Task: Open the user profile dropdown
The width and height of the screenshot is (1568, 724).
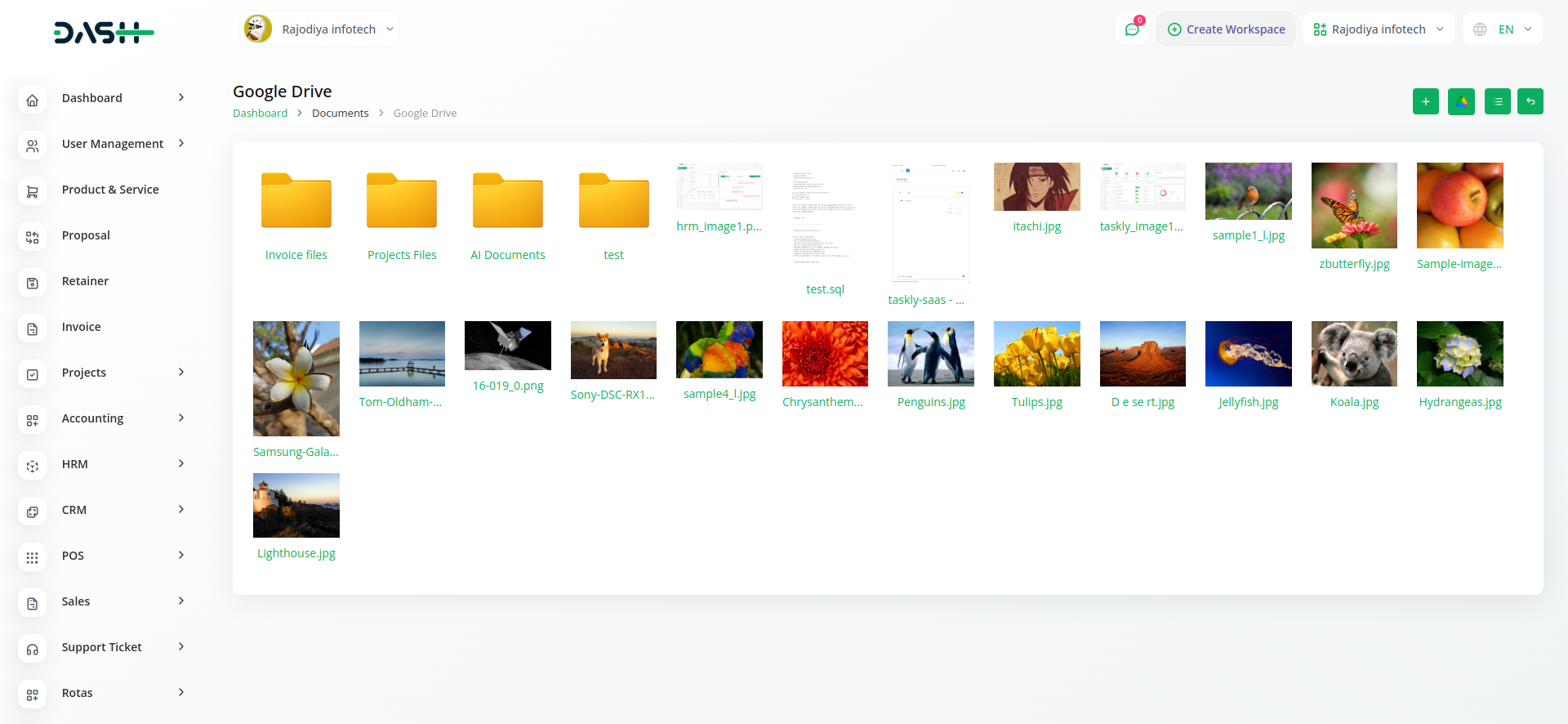Action: 319,29
